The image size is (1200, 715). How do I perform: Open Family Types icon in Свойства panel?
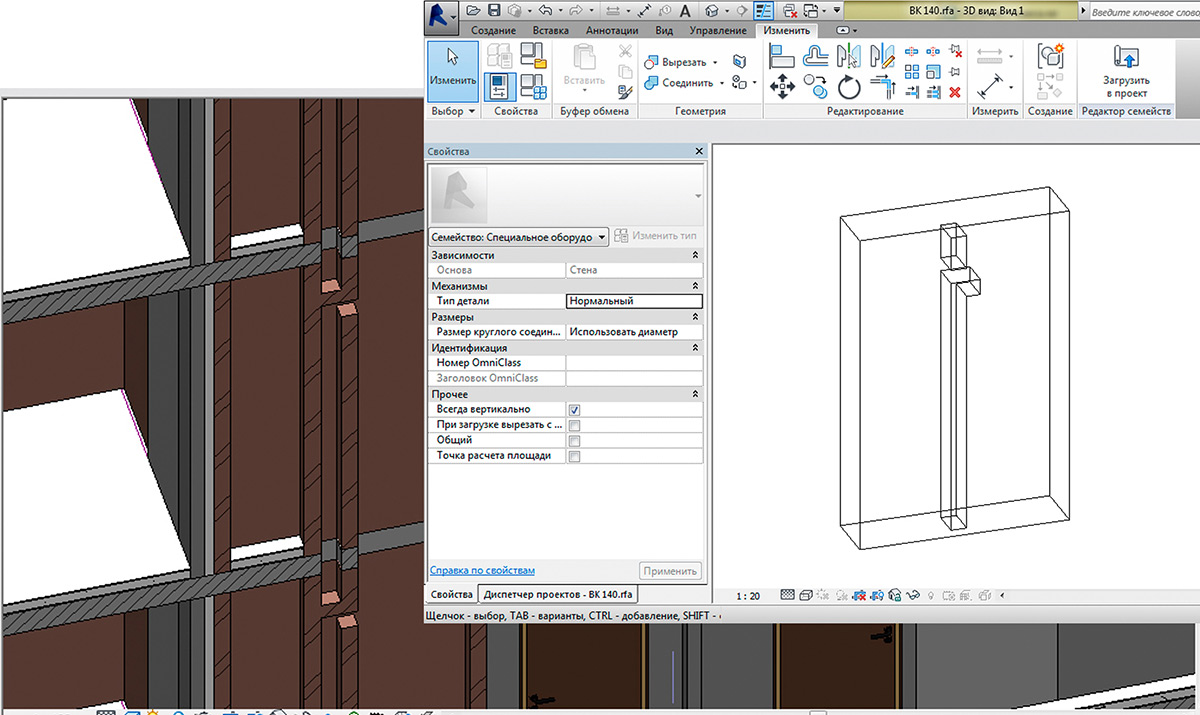coord(533,88)
